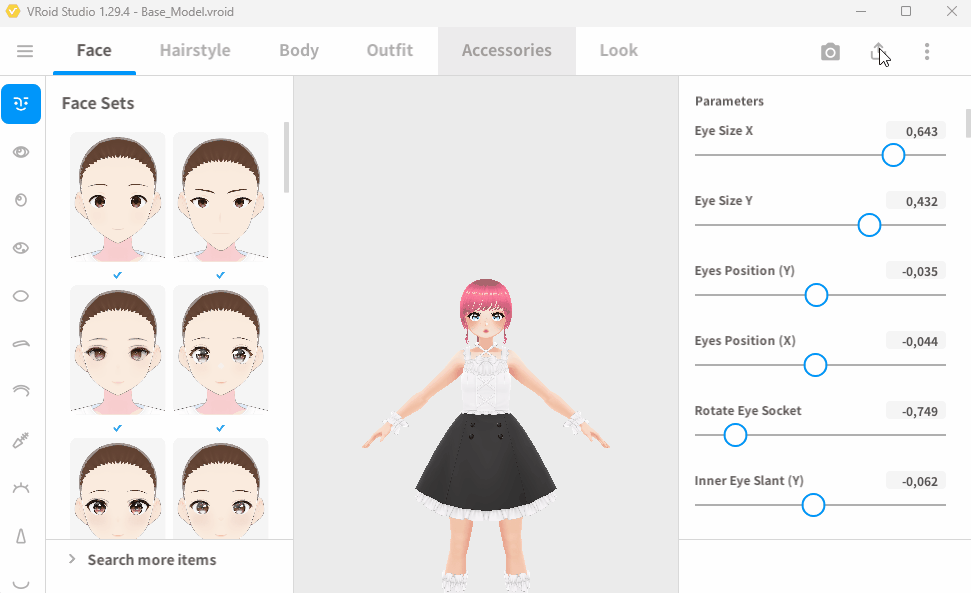
Task: Click the Eye Size X slider handle
Action: click(893, 155)
